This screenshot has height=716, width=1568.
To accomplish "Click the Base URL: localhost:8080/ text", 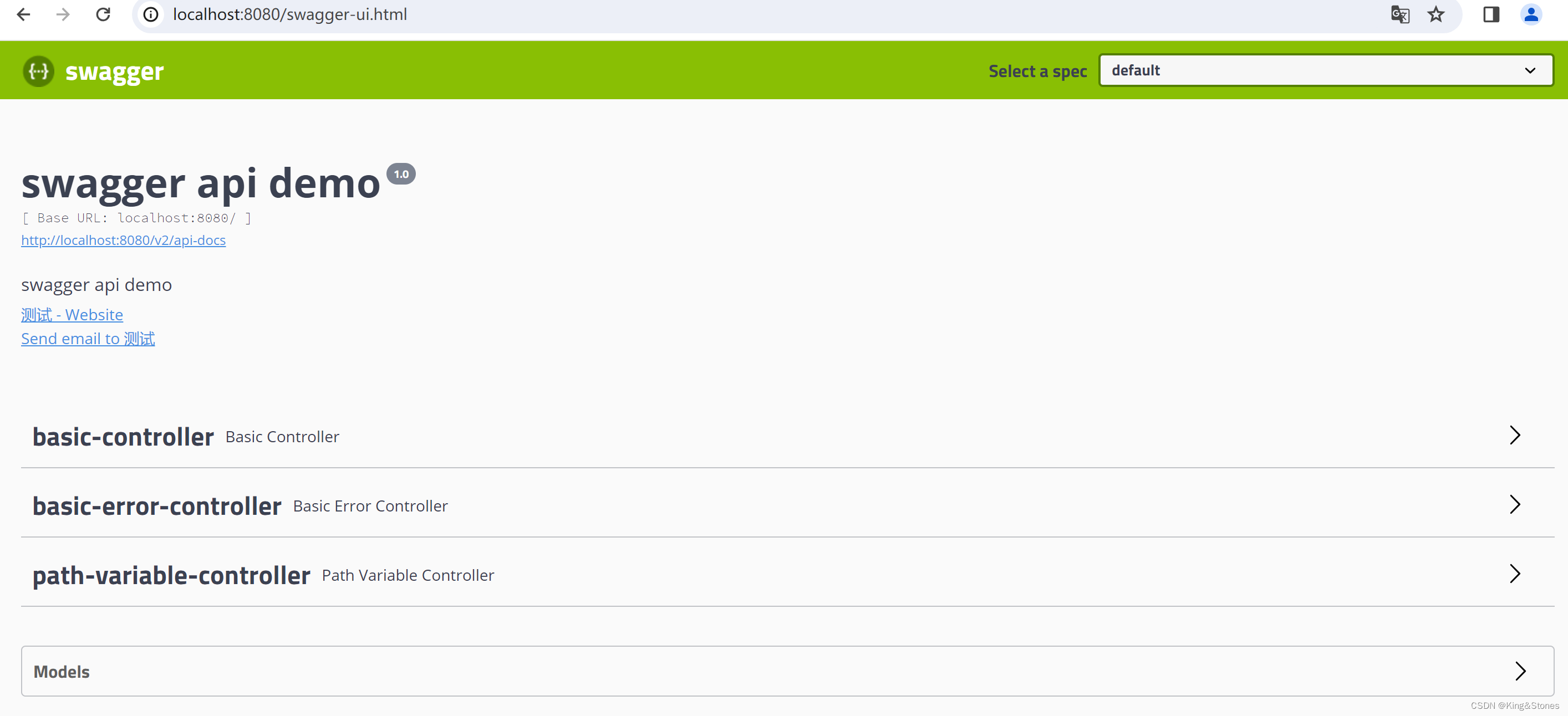I will 136,218.
